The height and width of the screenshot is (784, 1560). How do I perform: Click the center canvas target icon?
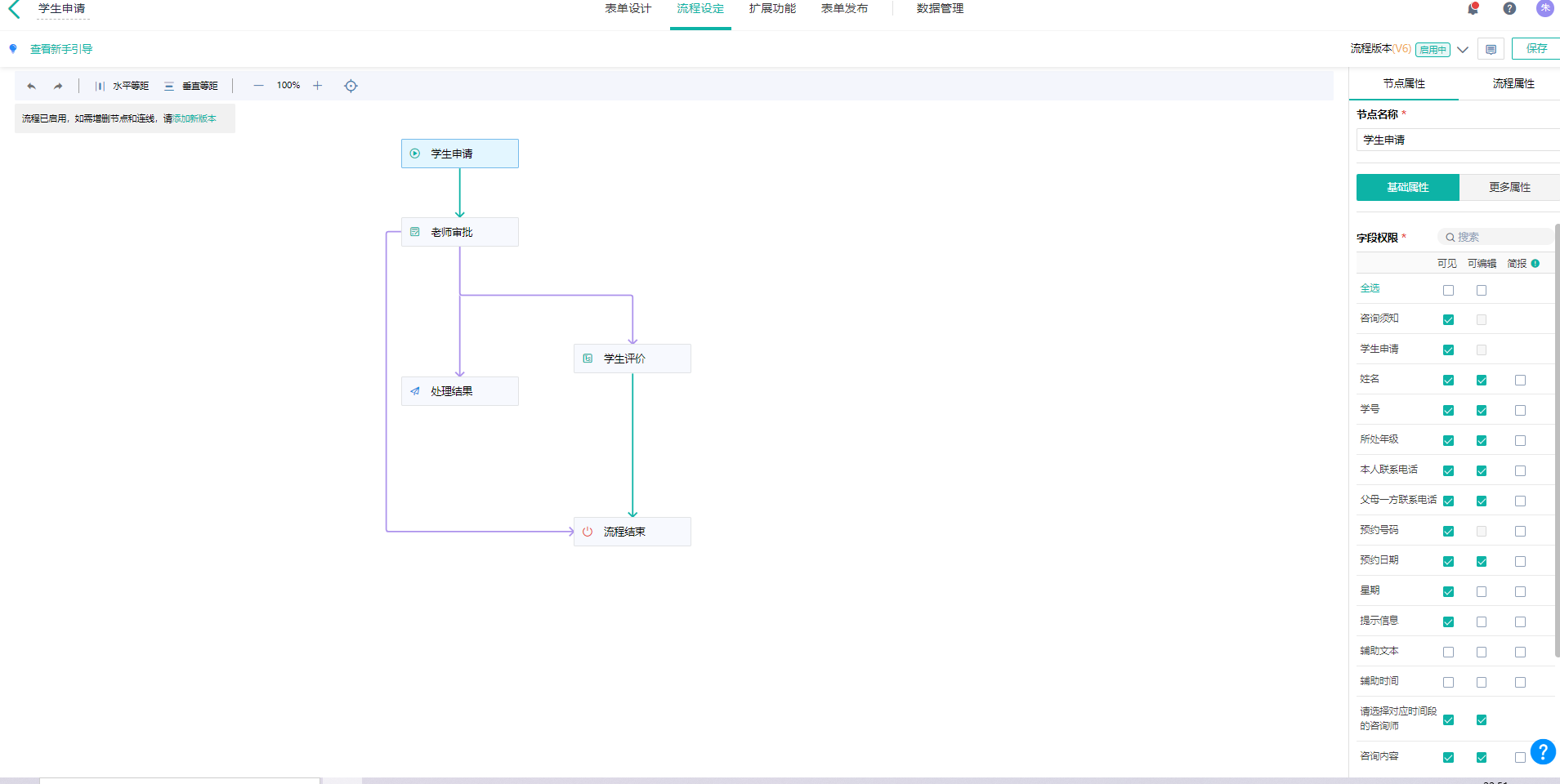tap(351, 86)
